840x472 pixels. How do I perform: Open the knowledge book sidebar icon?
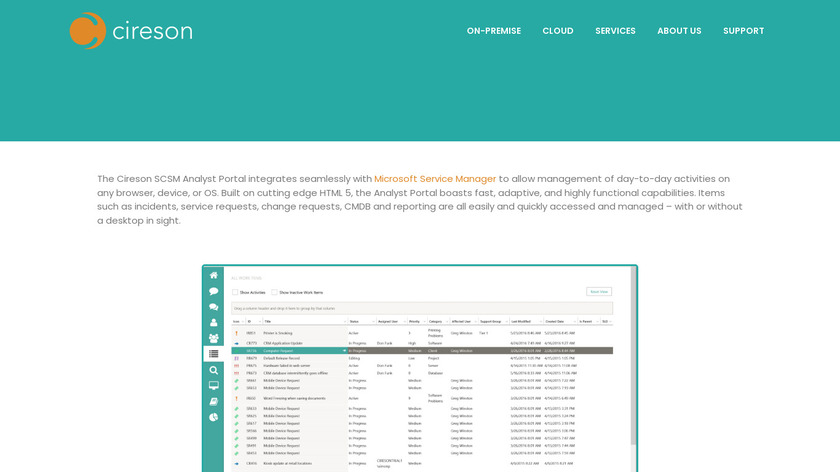213,401
